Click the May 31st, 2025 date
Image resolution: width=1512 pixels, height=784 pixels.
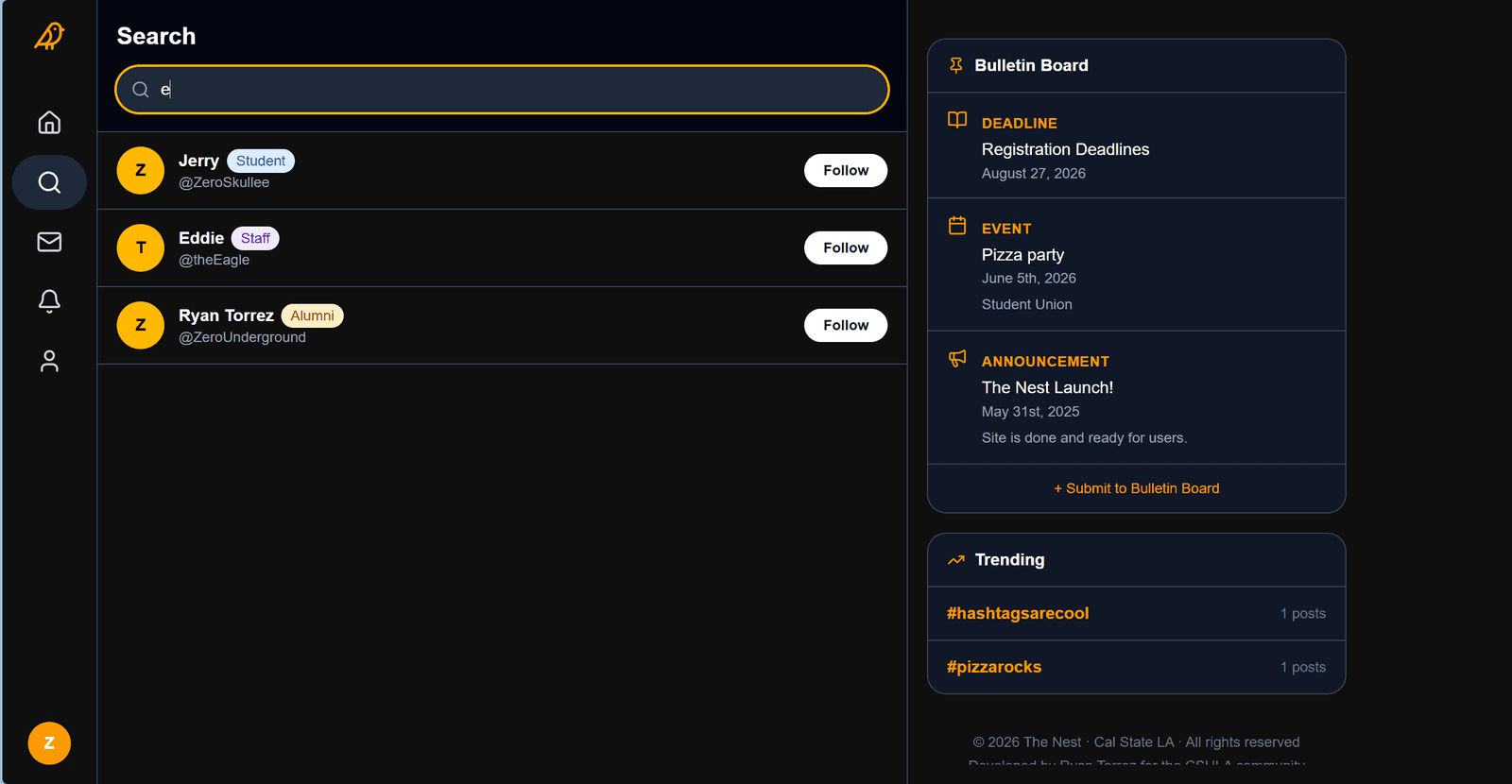click(x=1031, y=411)
